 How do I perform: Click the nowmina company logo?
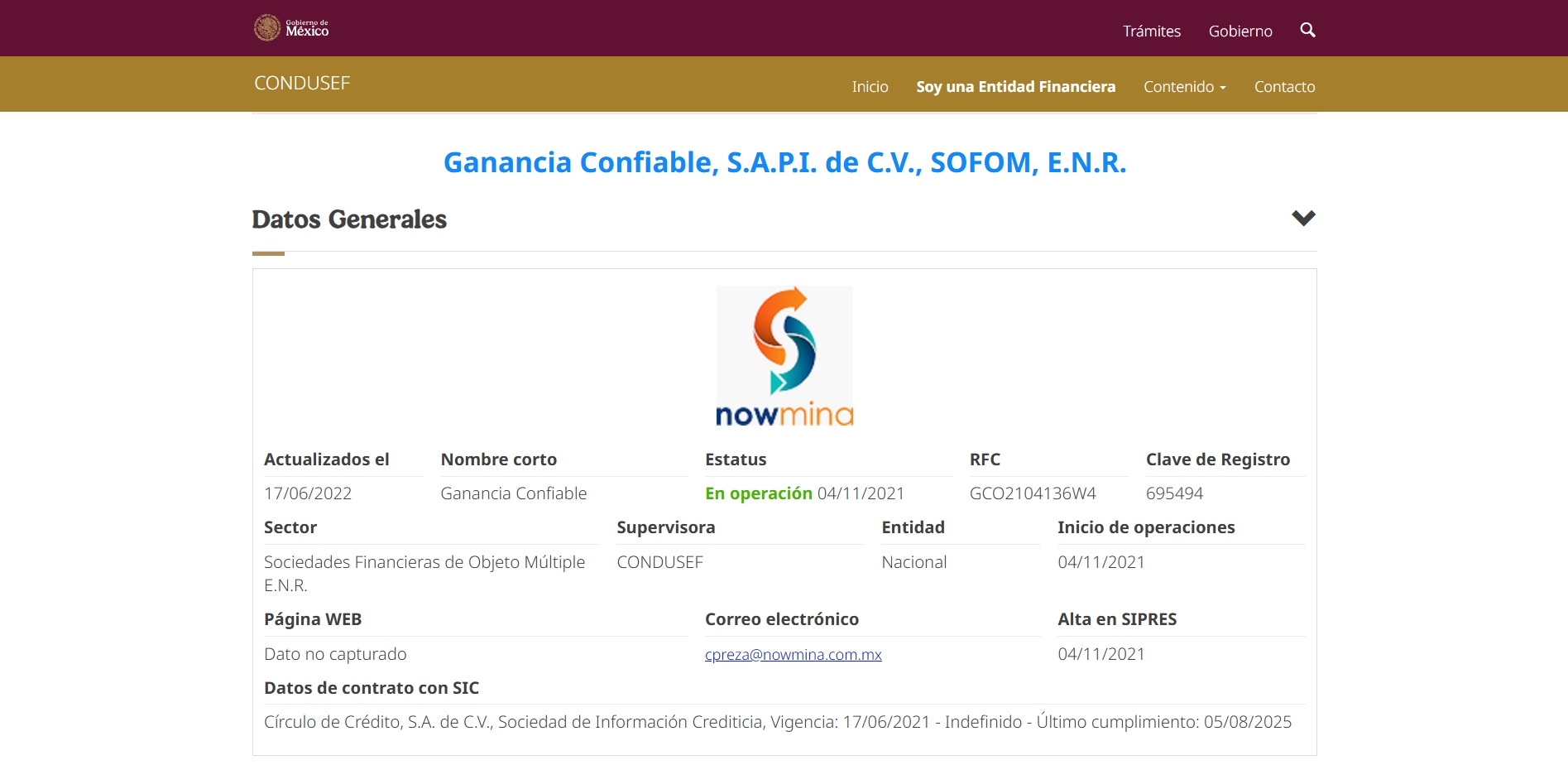tap(784, 356)
